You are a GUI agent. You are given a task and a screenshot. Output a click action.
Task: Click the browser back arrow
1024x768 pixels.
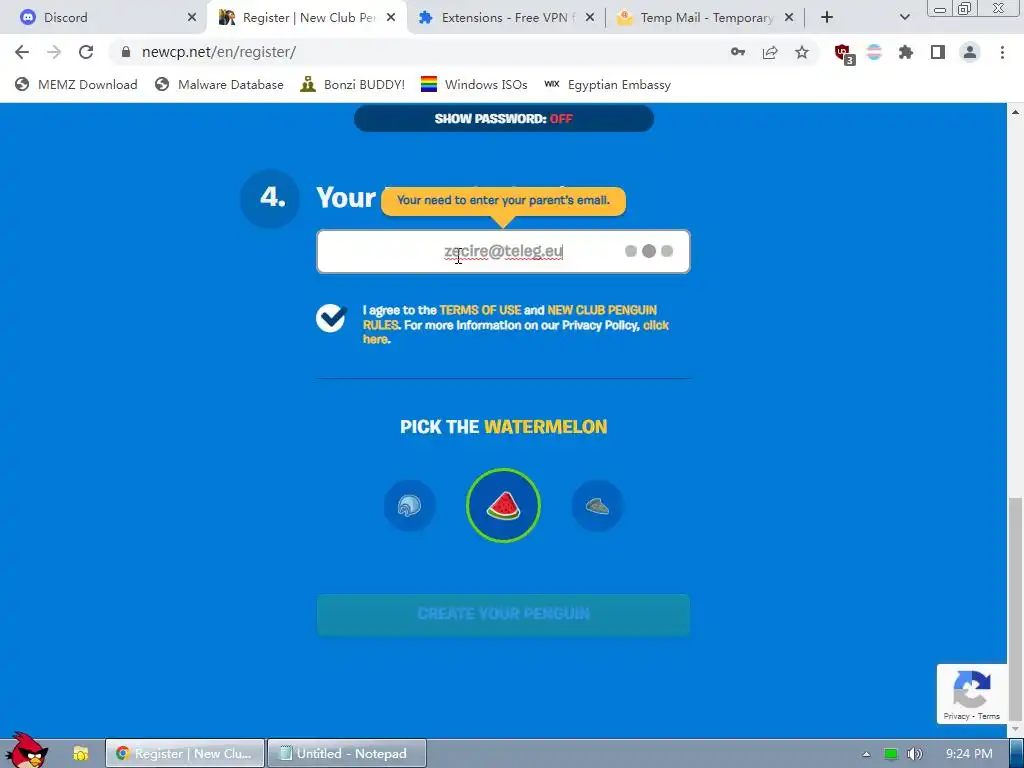[22, 52]
